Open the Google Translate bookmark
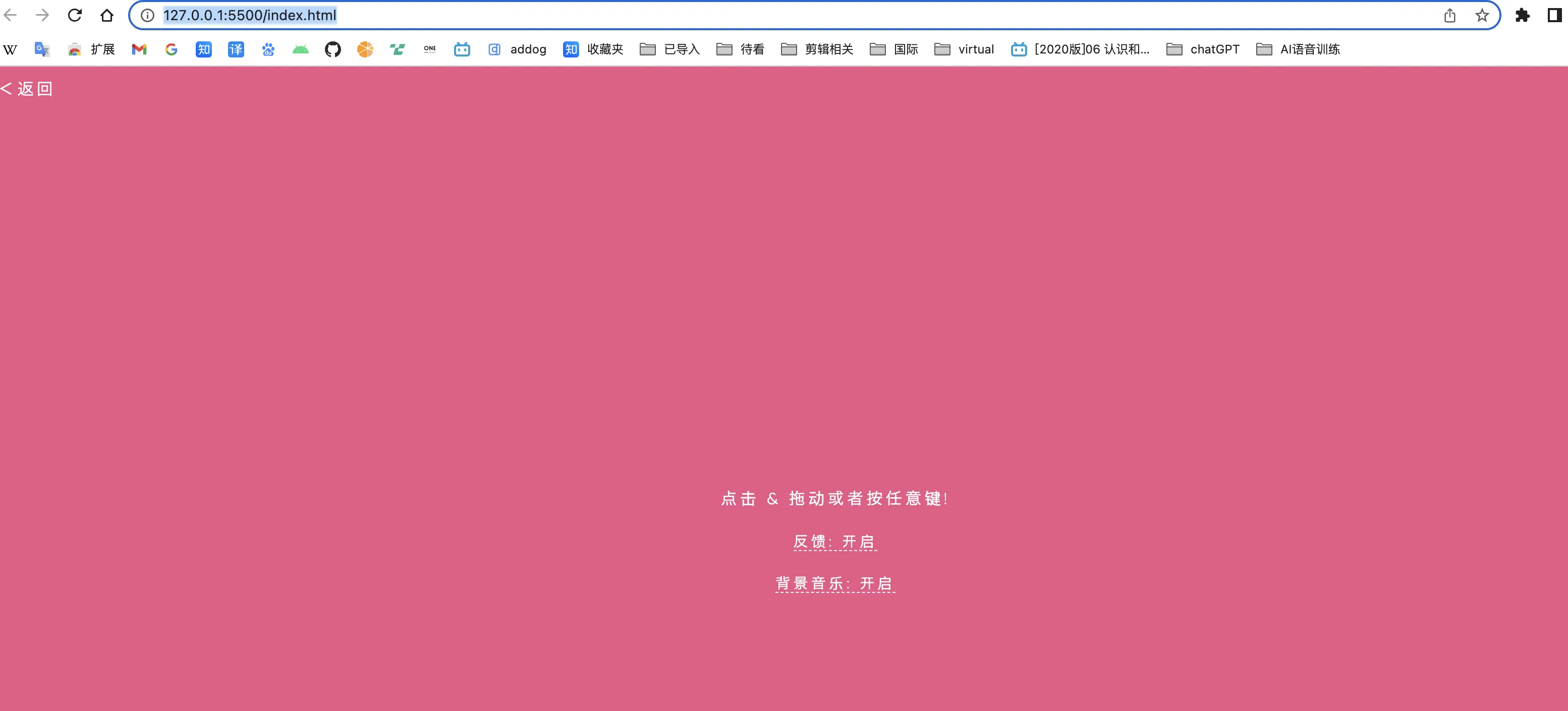Image resolution: width=1568 pixels, height=711 pixels. tap(42, 49)
